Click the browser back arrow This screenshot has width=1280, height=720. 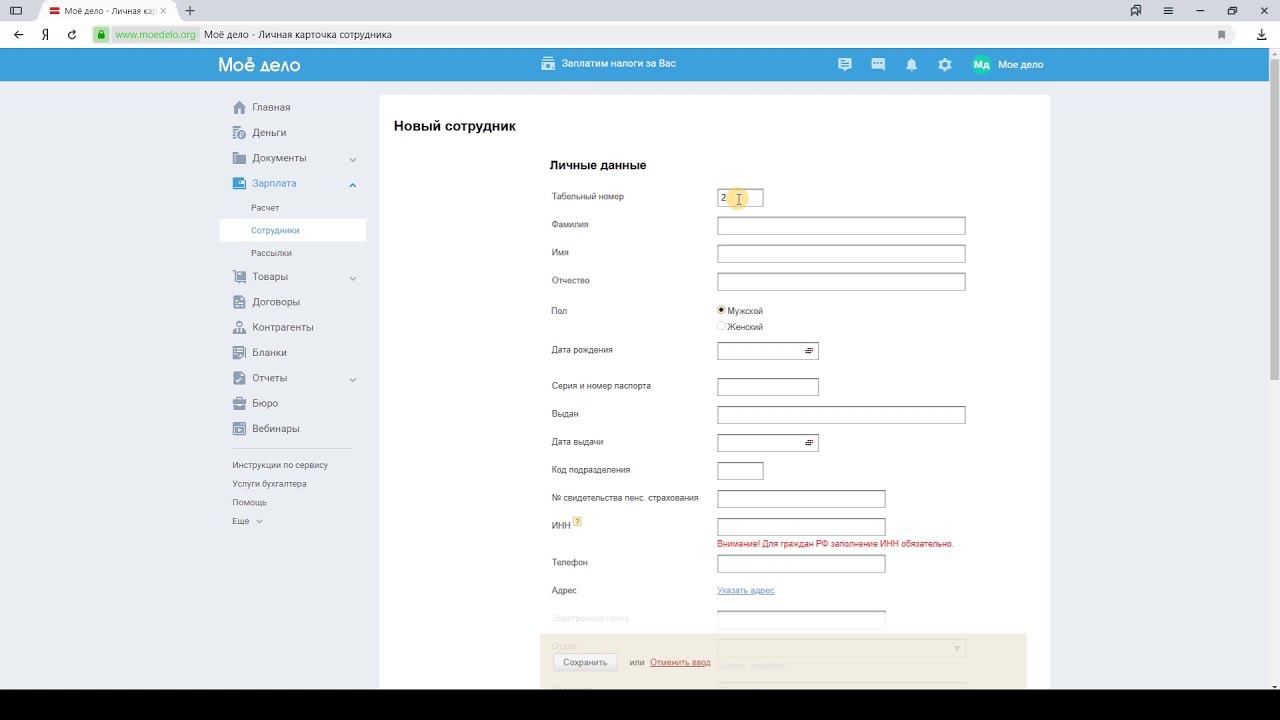pos(18,34)
